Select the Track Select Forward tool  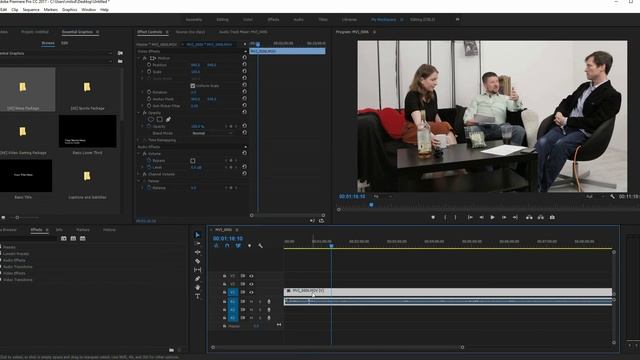(198, 243)
